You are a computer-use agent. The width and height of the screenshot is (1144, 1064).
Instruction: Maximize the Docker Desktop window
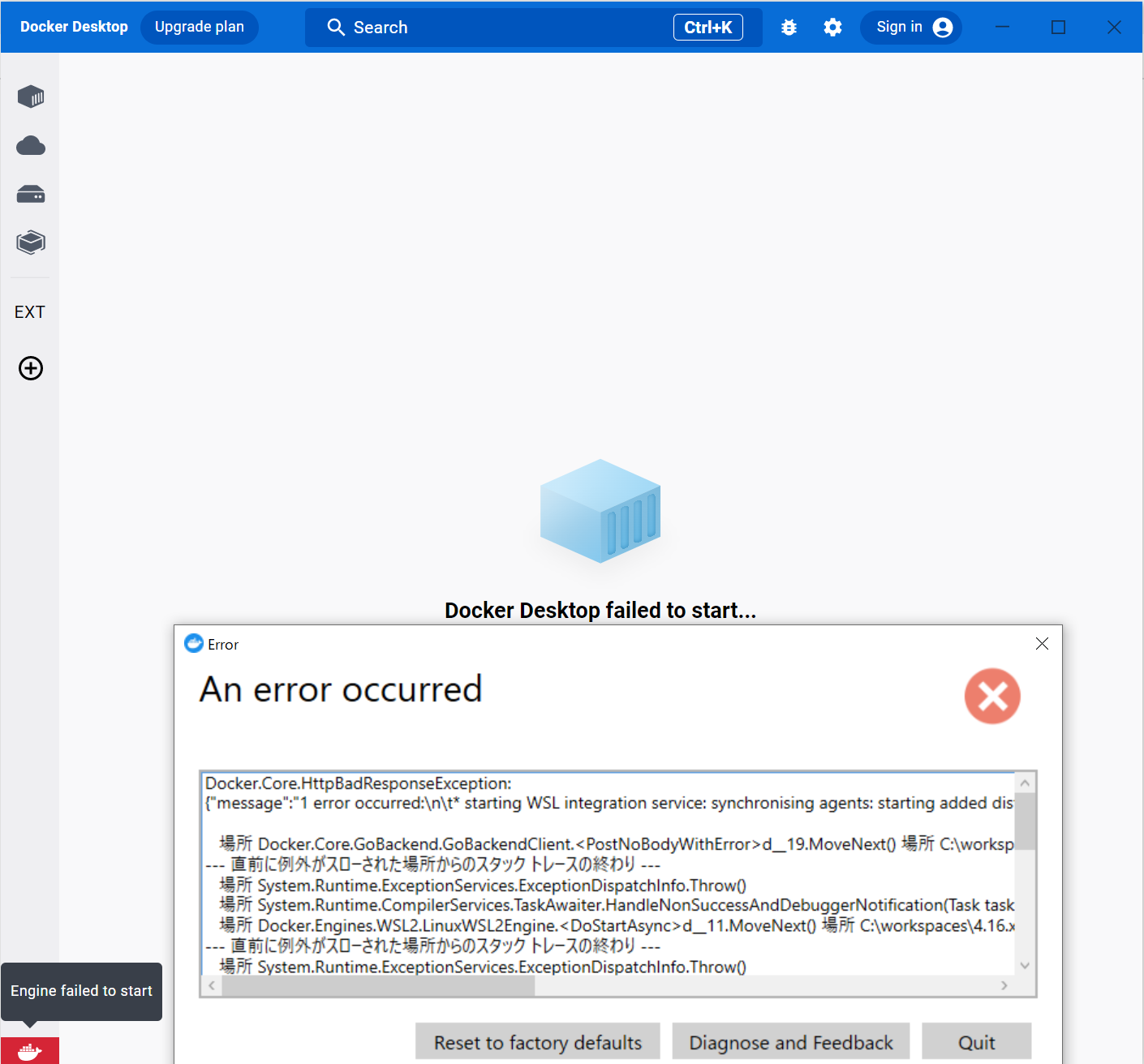1058,27
